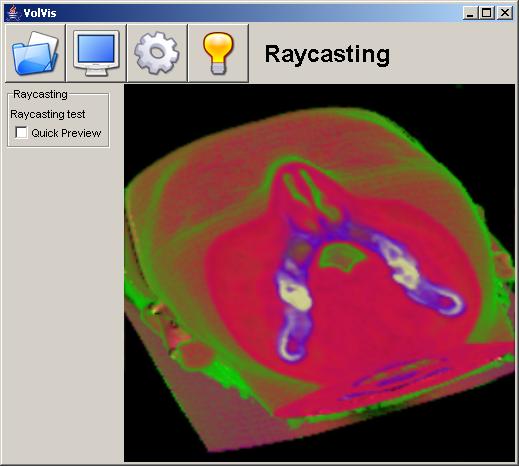Viewport: 519px width, 466px height.
Task: Click the white tooth on left jaw
Action: click(296, 296)
